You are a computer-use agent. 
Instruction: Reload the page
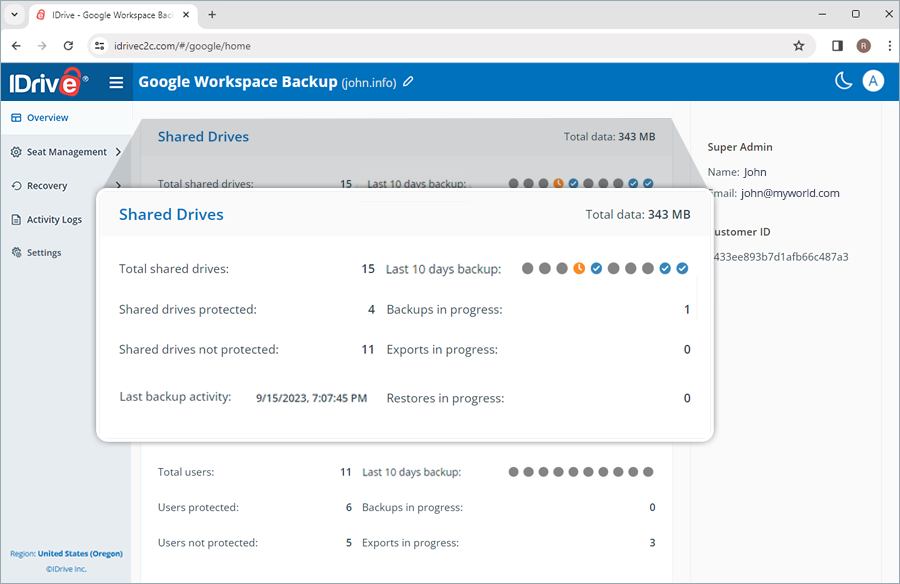68,46
